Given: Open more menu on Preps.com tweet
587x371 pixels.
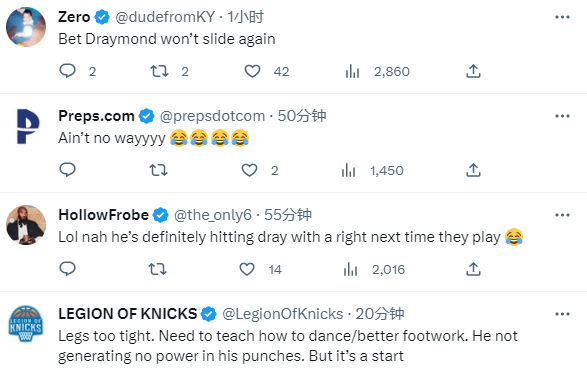Looking at the screenshot, I should click(562, 116).
